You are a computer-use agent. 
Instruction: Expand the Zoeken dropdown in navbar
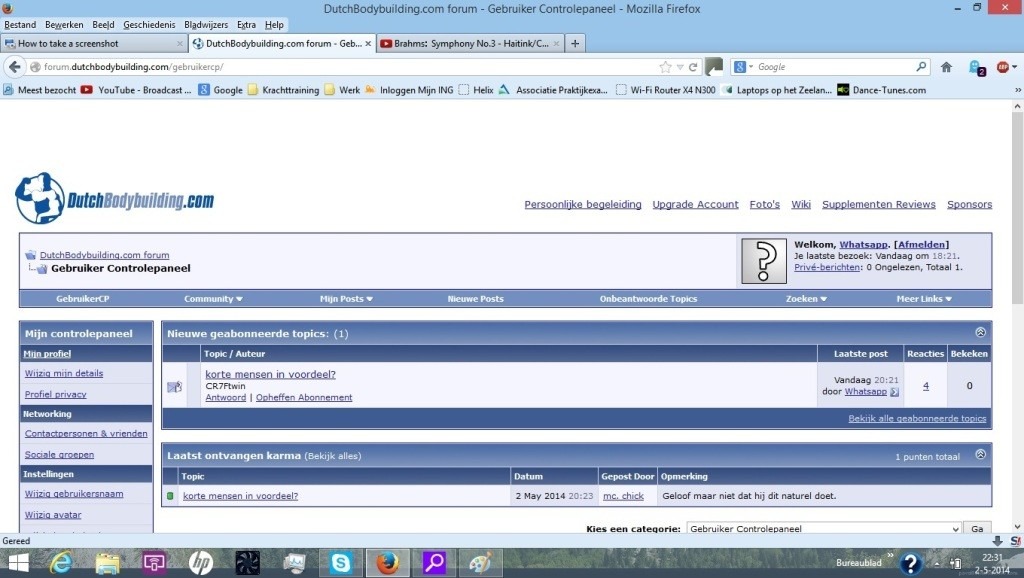coord(806,299)
